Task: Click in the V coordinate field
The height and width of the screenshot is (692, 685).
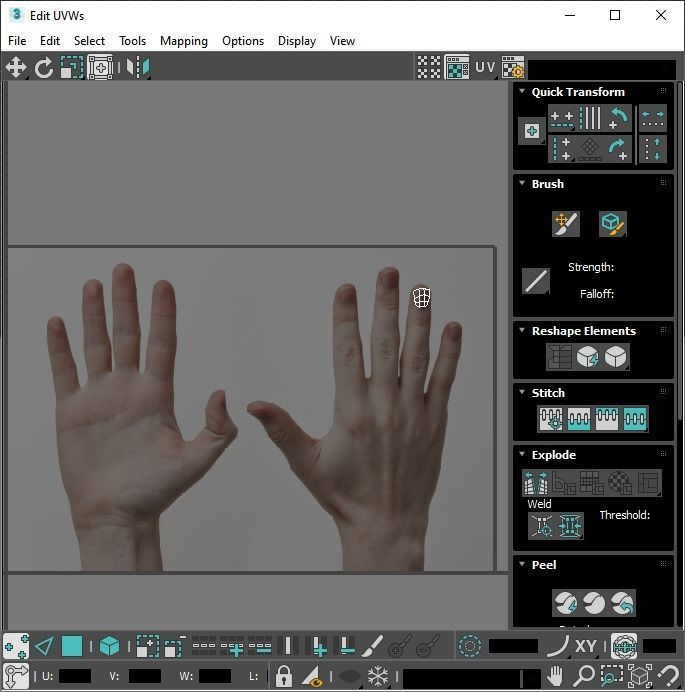Action: pos(145,676)
